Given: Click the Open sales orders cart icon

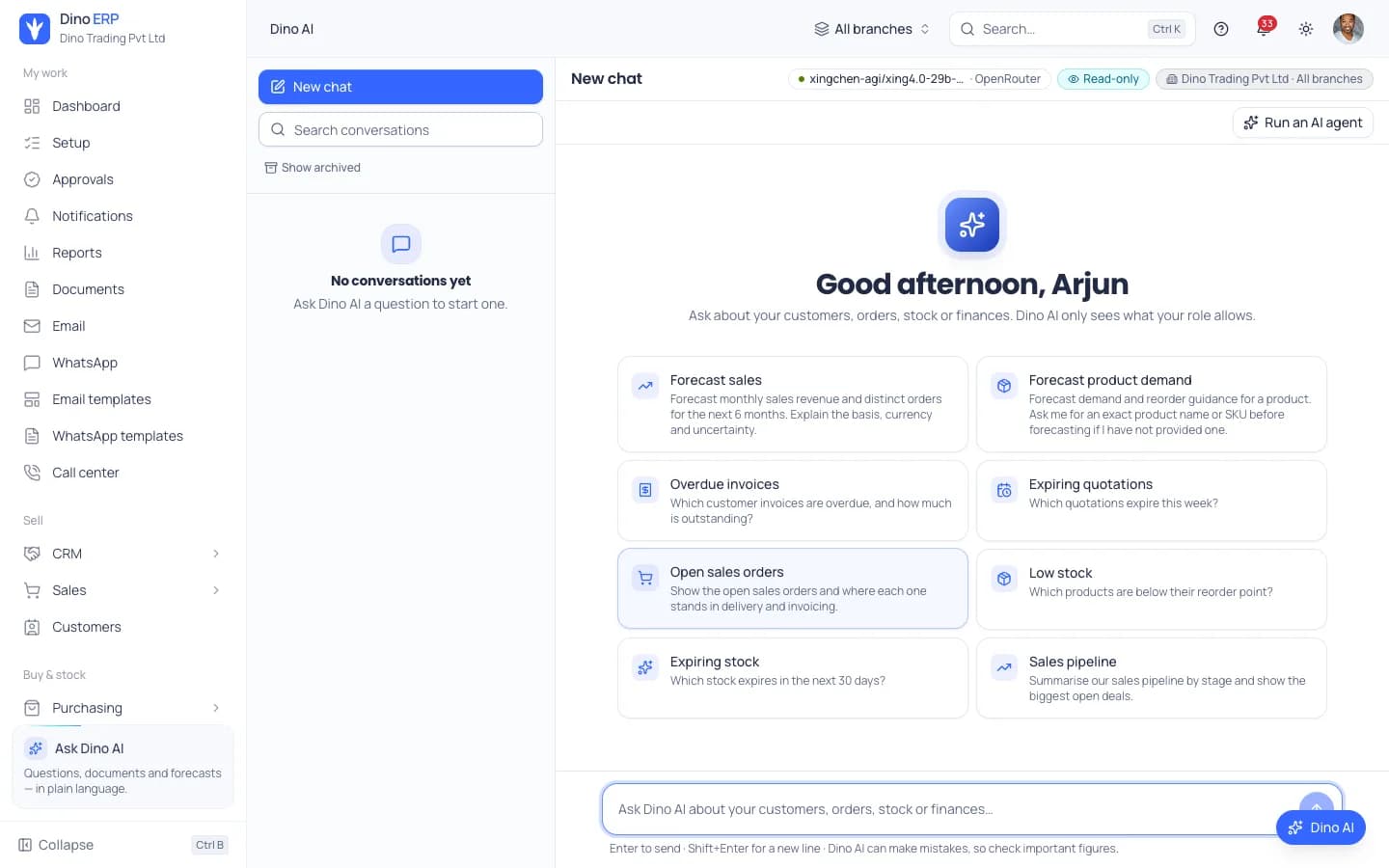Looking at the screenshot, I should 645,578.
